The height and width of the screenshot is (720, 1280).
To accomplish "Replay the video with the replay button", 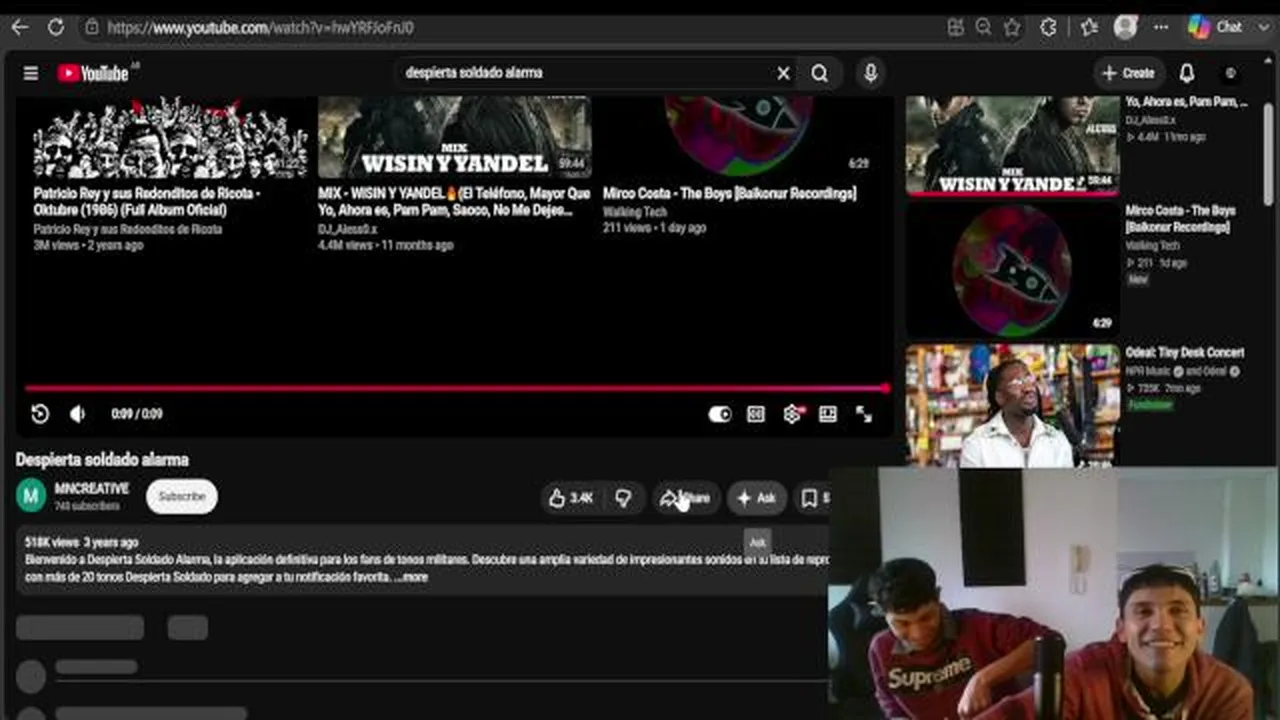I will click(x=40, y=414).
